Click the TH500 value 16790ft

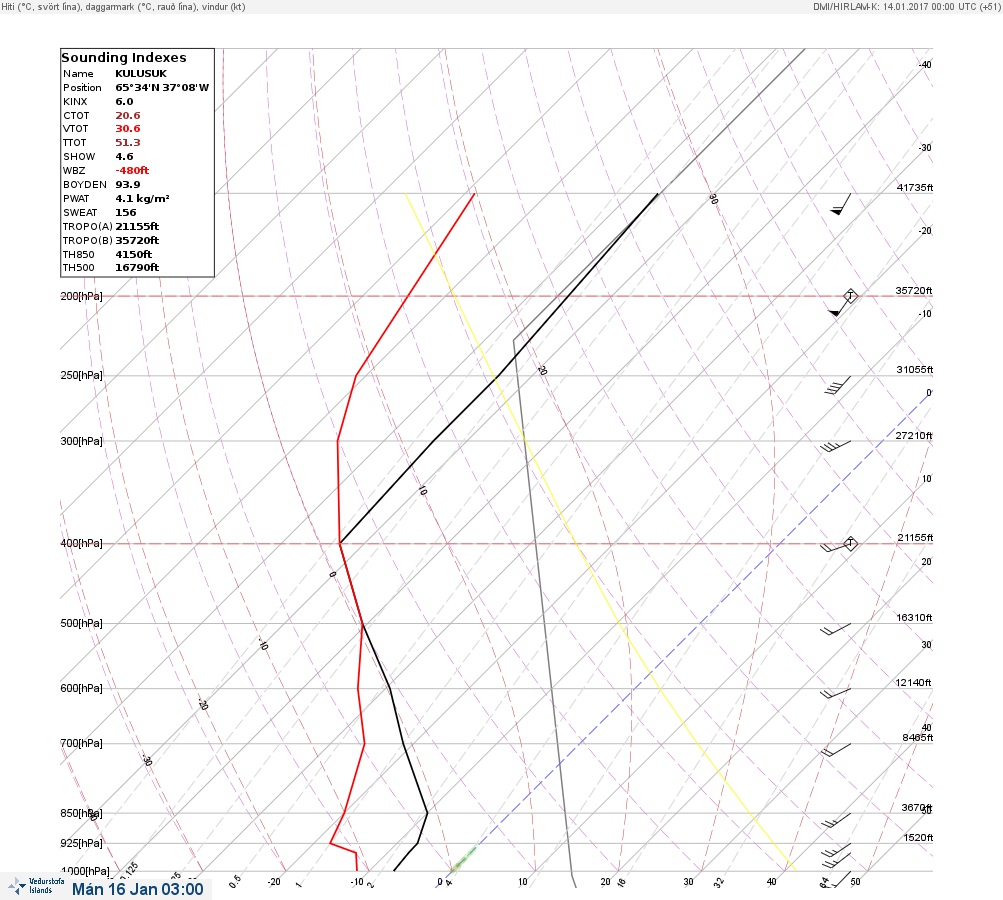coord(137,268)
